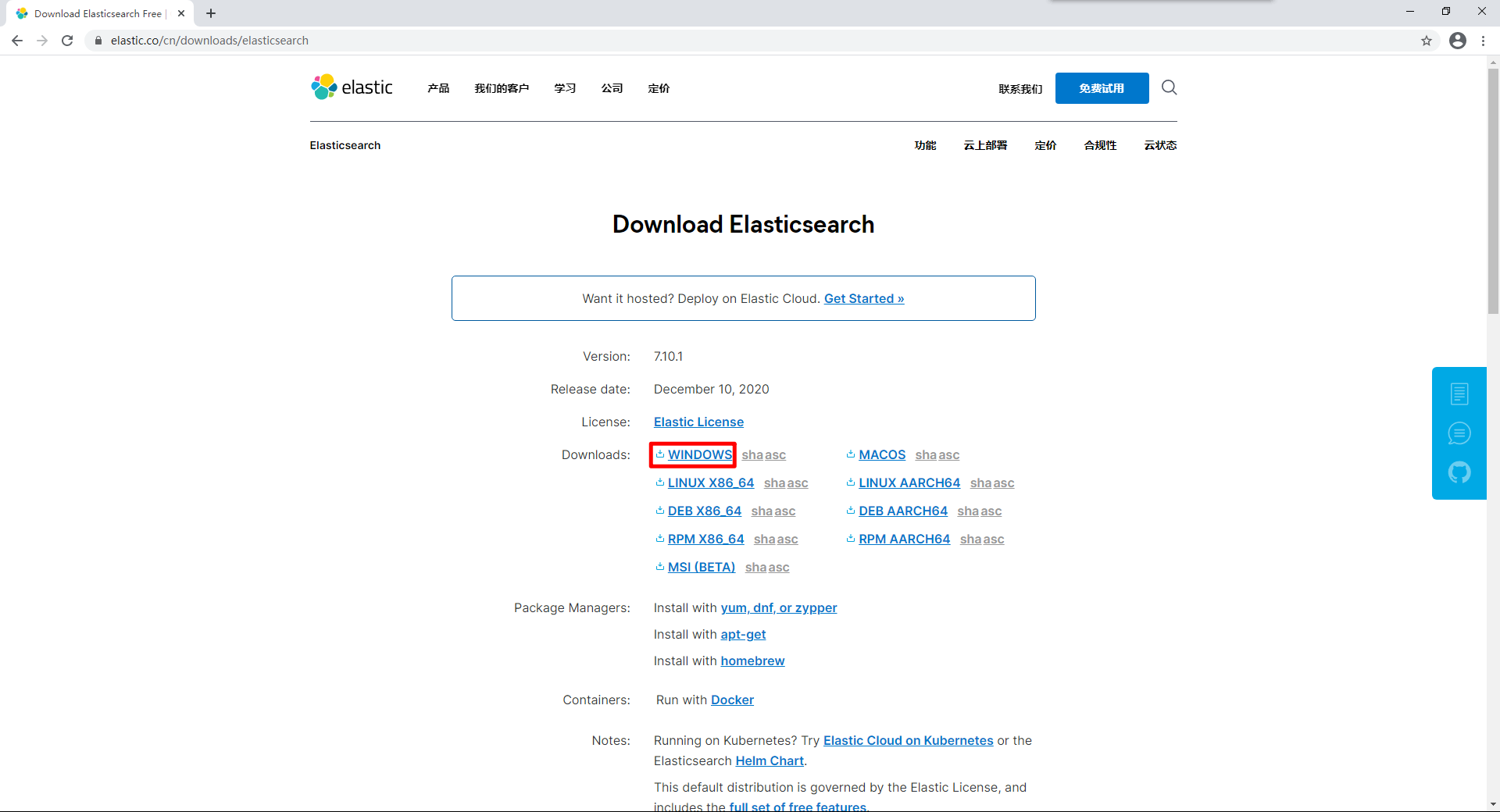Open a new browser tab with the plus button
Viewport: 1500px width, 812px height.
pos(211,13)
